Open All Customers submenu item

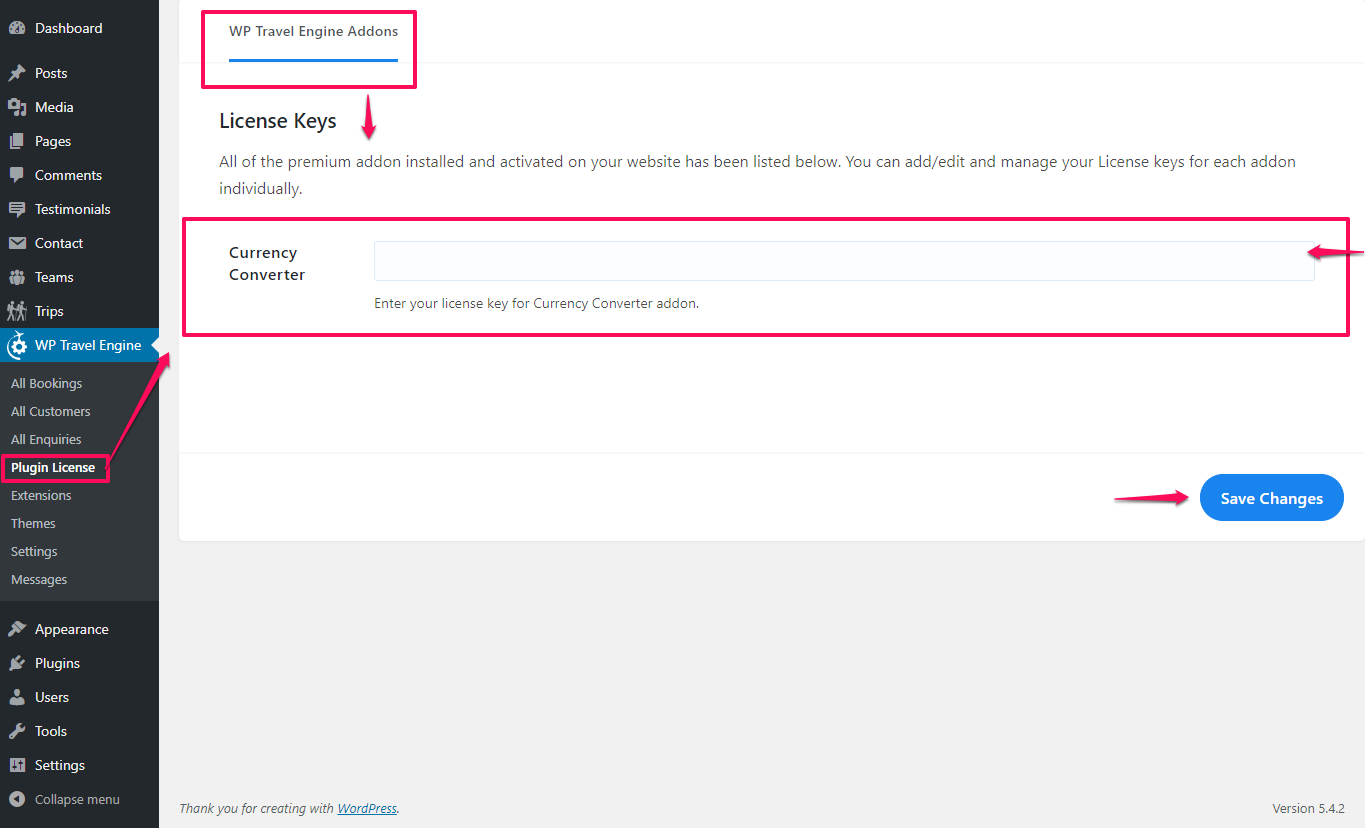(x=51, y=411)
